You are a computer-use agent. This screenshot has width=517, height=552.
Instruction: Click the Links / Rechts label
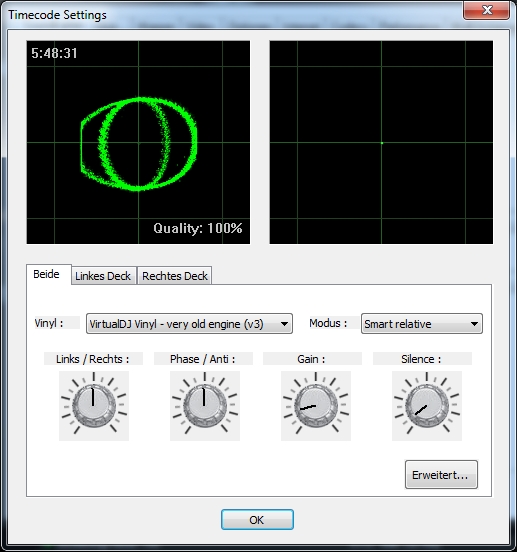click(93, 359)
